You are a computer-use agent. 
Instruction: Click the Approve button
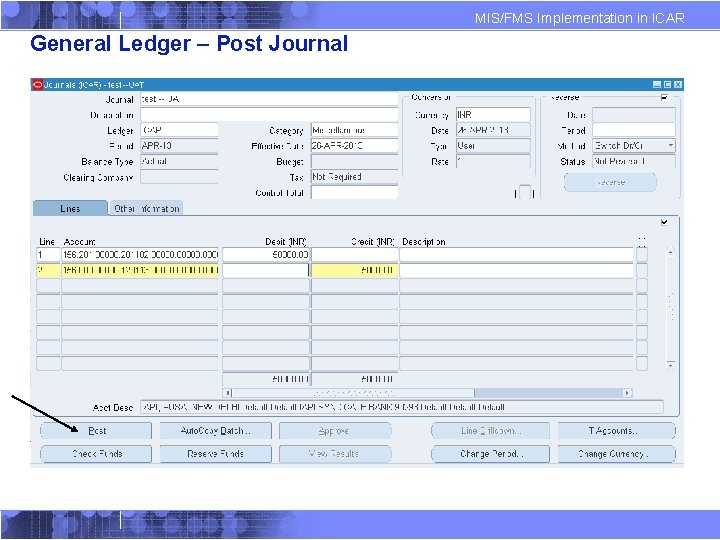click(335, 431)
